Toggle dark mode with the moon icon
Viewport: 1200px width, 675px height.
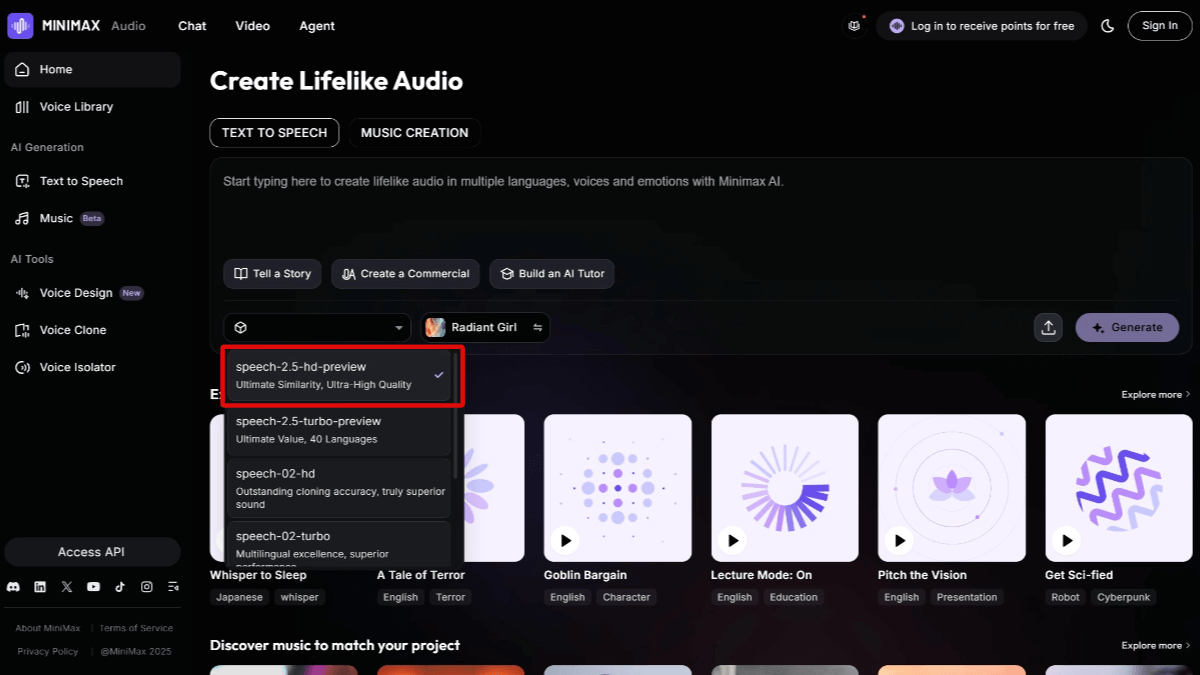[x=1108, y=26]
